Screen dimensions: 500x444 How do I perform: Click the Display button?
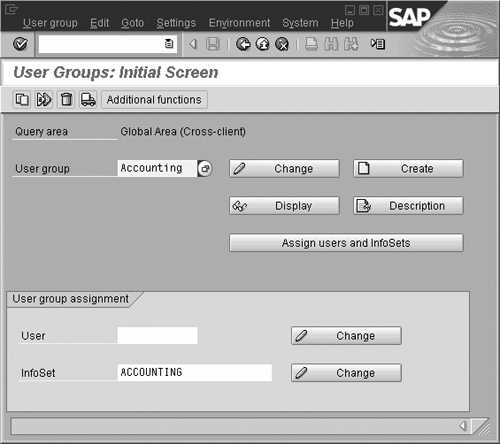click(x=284, y=205)
